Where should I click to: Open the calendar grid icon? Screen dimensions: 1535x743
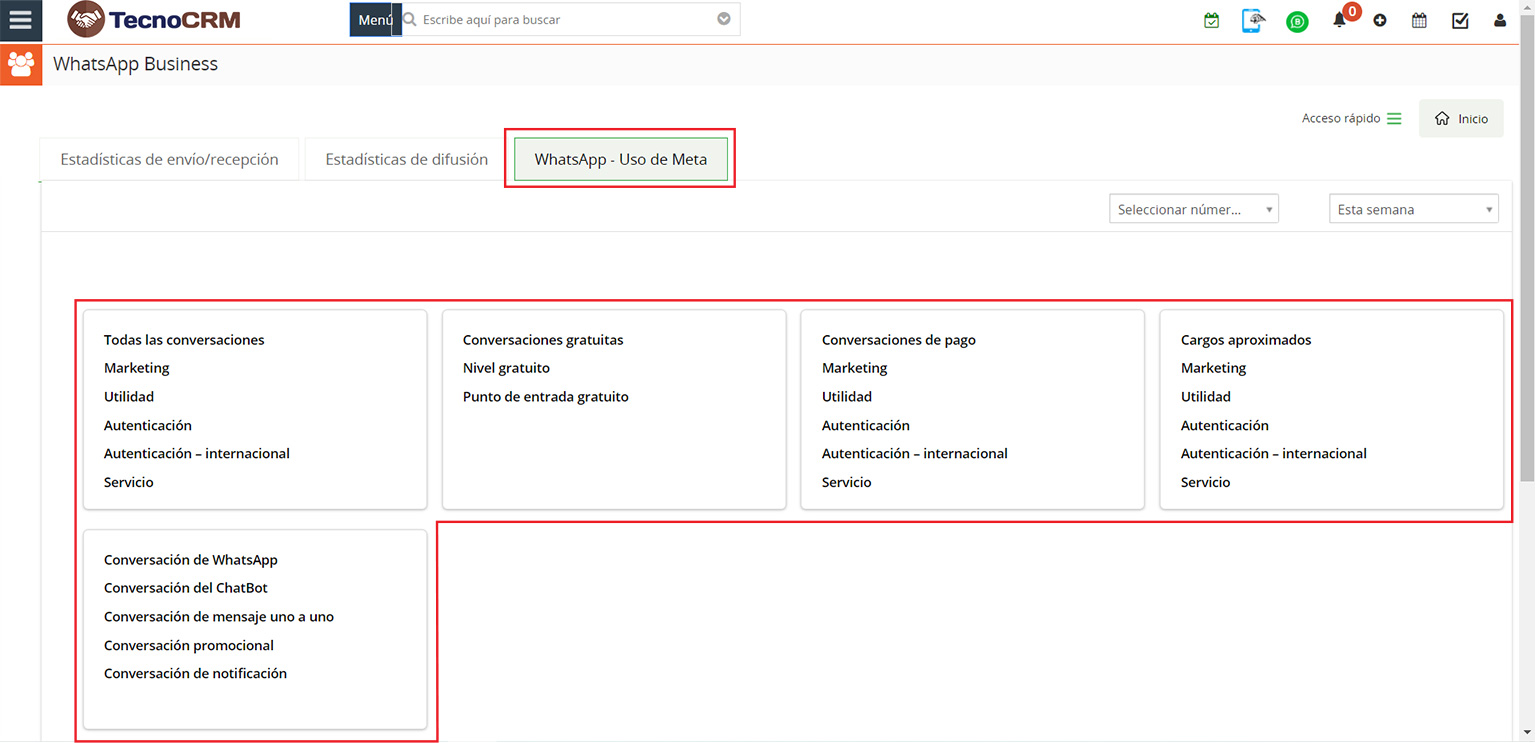1419,20
